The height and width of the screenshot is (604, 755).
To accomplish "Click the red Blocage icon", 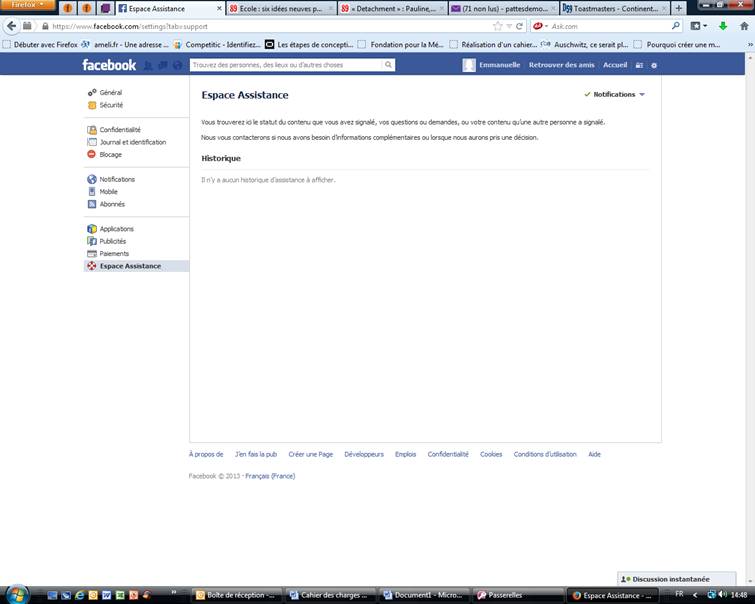I will pyautogui.click(x=91, y=154).
